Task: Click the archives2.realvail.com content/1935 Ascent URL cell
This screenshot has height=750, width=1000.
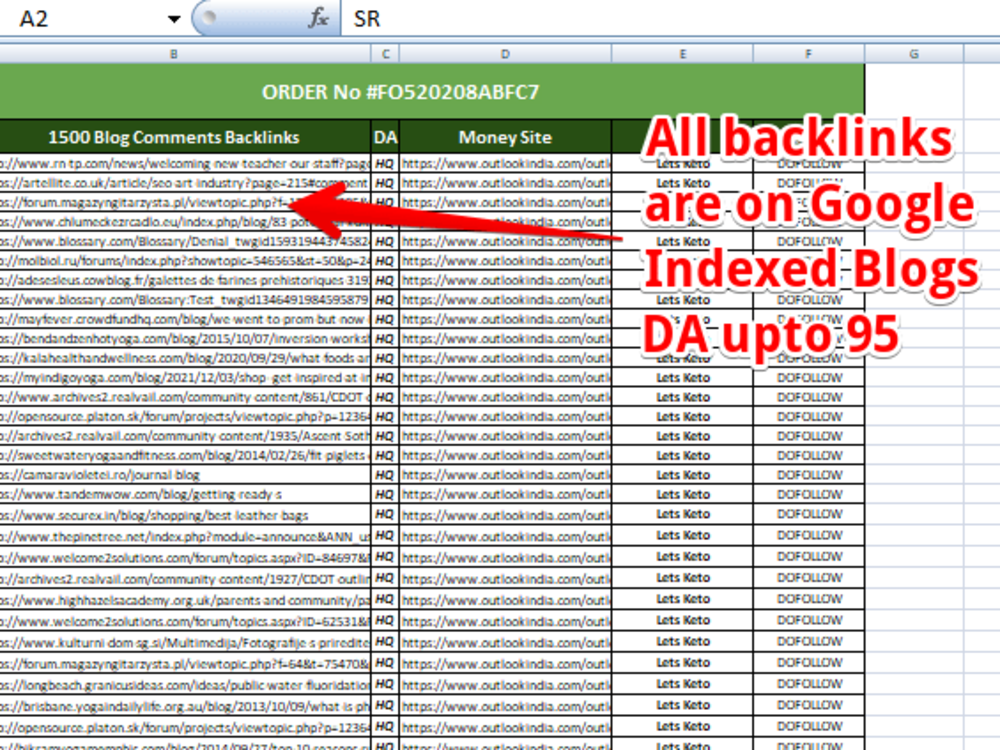Action: 185,436
